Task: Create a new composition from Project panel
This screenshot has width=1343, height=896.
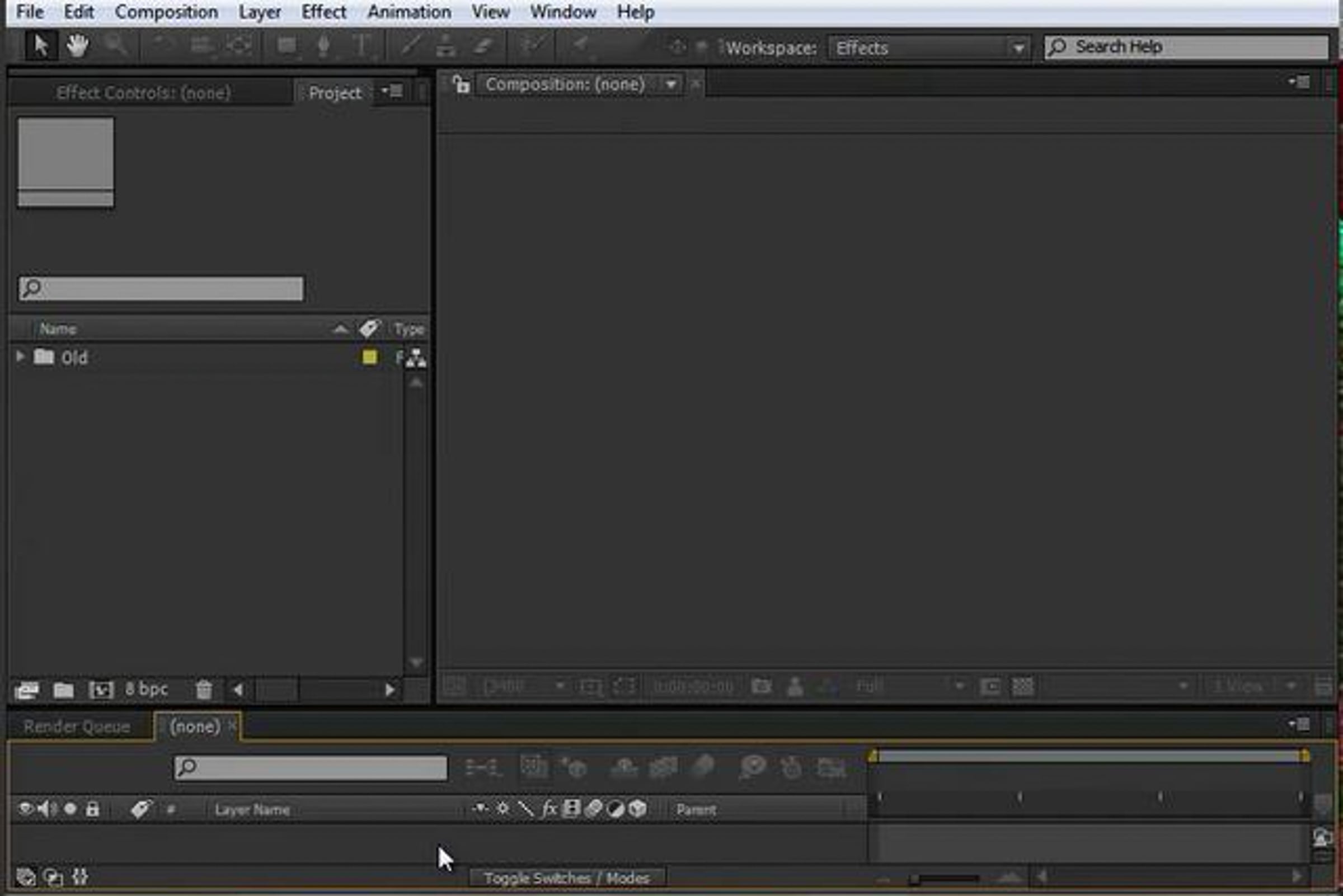Action: (102, 690)
